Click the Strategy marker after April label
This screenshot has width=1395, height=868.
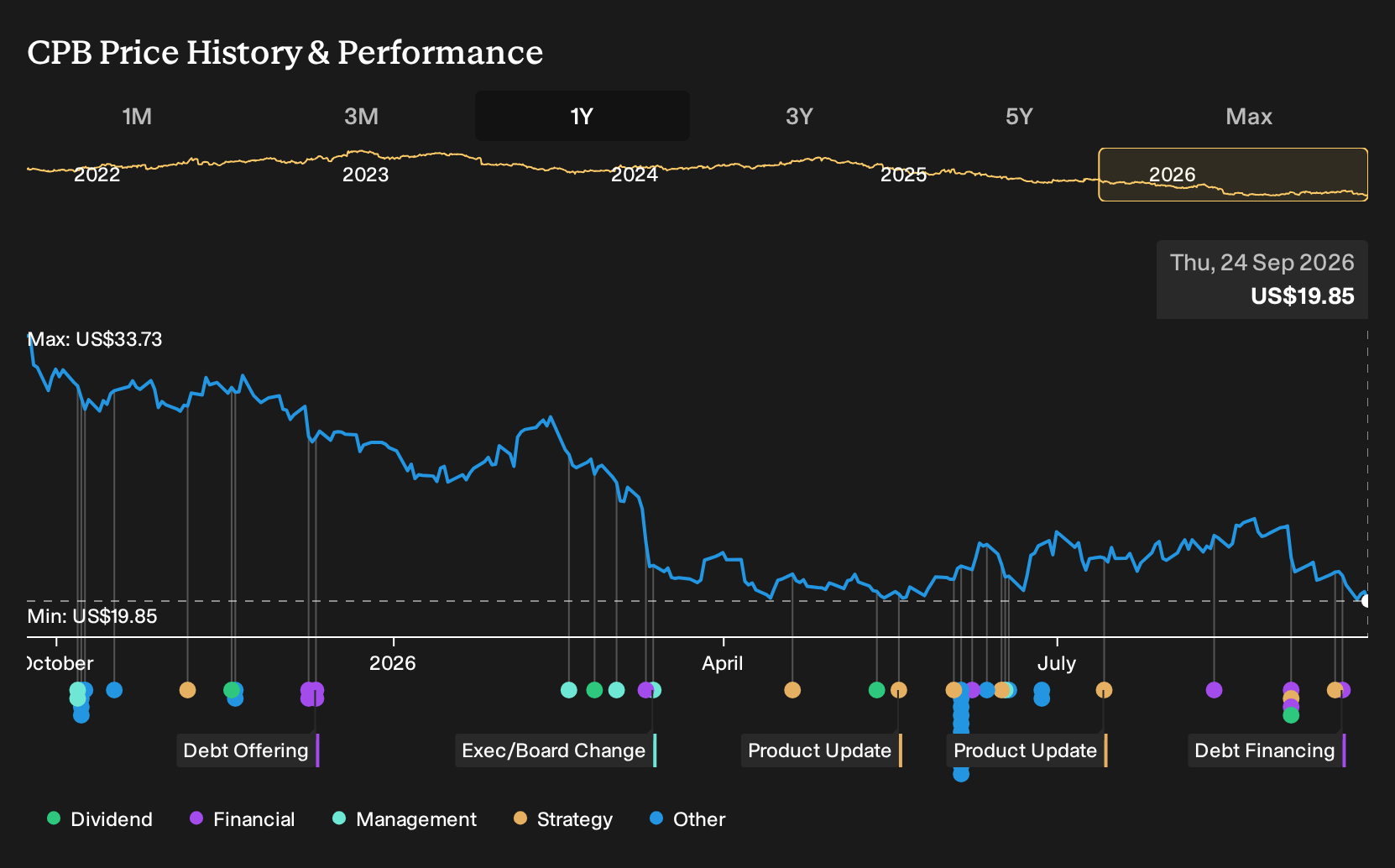click(792, 690)
